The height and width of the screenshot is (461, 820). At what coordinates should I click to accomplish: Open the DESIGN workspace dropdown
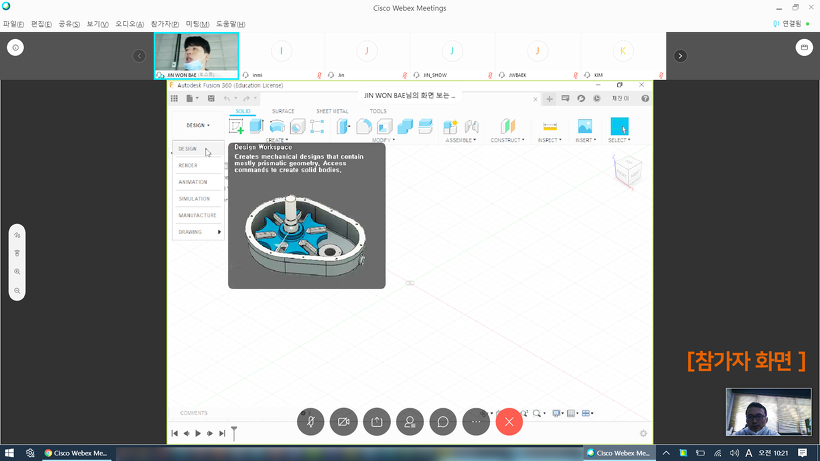198,125
